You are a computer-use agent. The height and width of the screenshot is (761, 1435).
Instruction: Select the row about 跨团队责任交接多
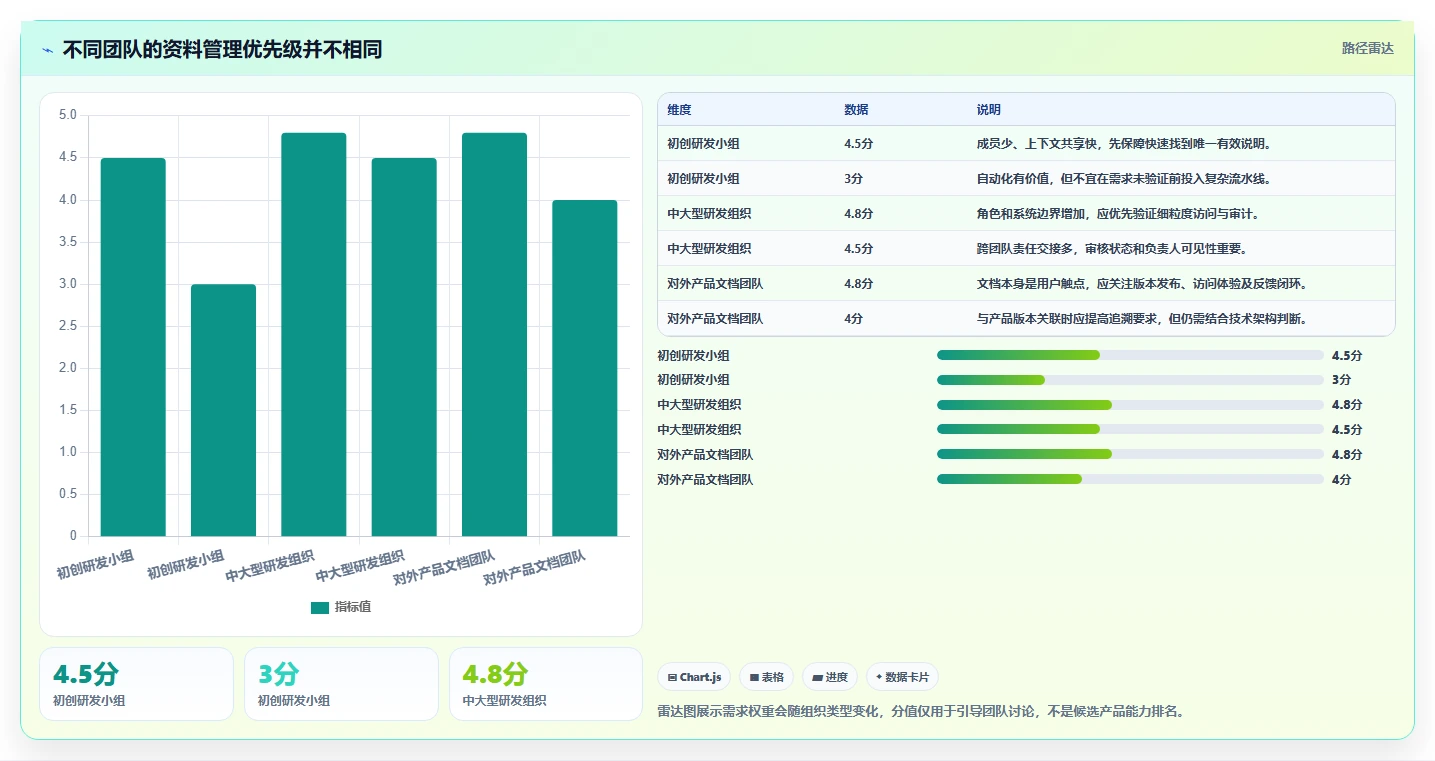coord(1026,248)
